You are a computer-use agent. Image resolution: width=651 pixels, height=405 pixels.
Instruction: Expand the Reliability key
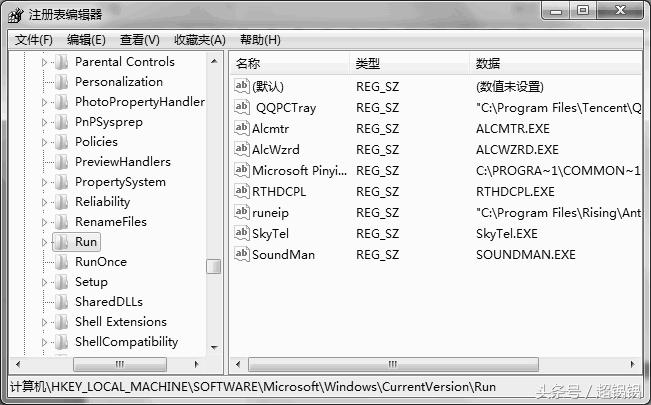coord(44,202)
